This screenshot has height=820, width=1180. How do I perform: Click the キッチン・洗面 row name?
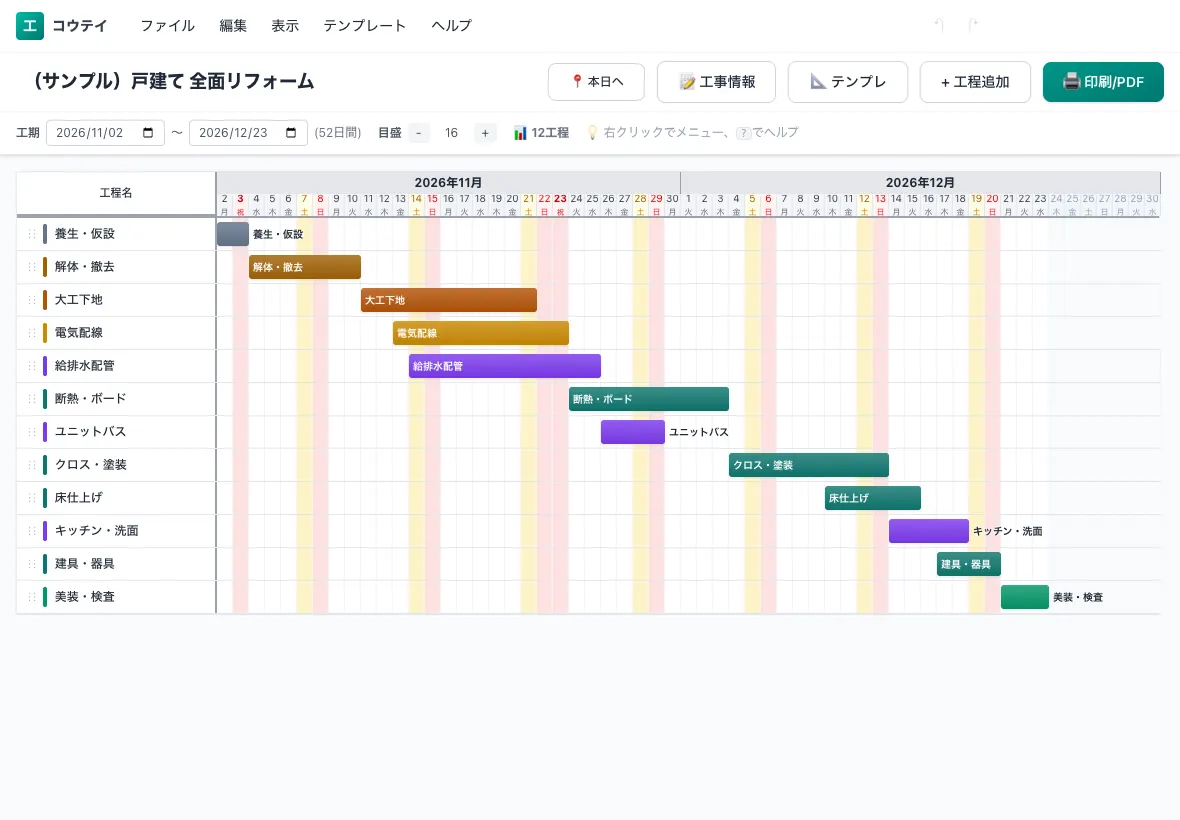pos(96,531)
